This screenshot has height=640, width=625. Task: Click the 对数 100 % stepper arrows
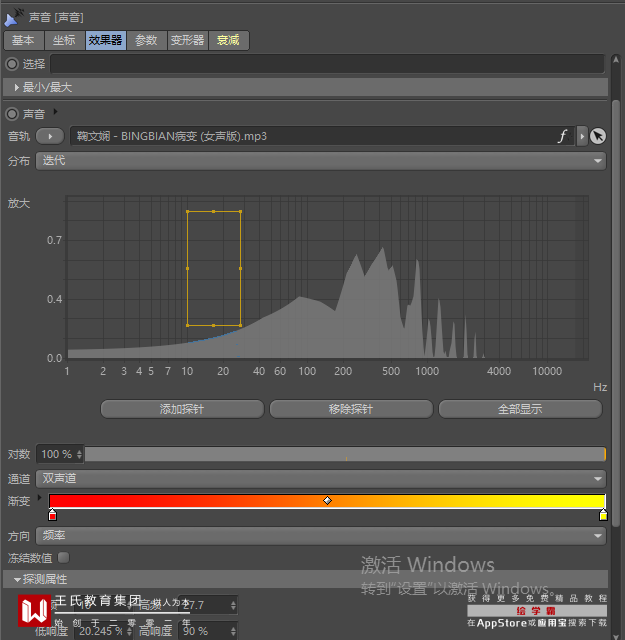tap(79, 454)
